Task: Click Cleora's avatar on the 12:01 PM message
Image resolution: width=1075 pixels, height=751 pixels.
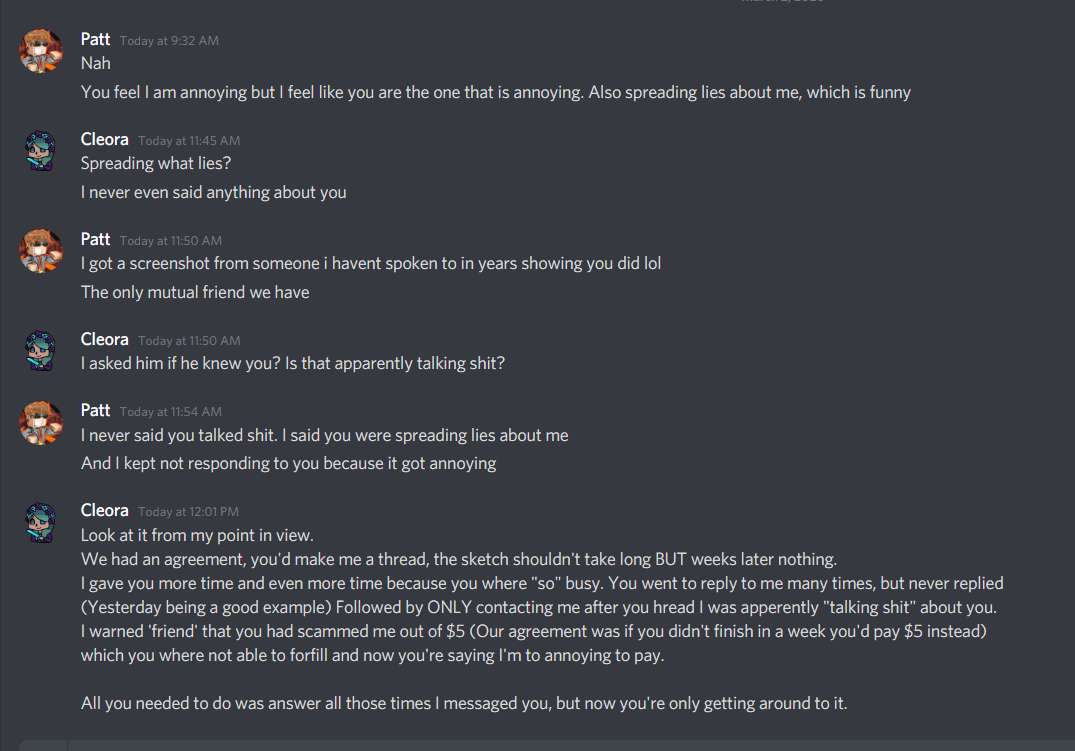Action: [41, 522]
